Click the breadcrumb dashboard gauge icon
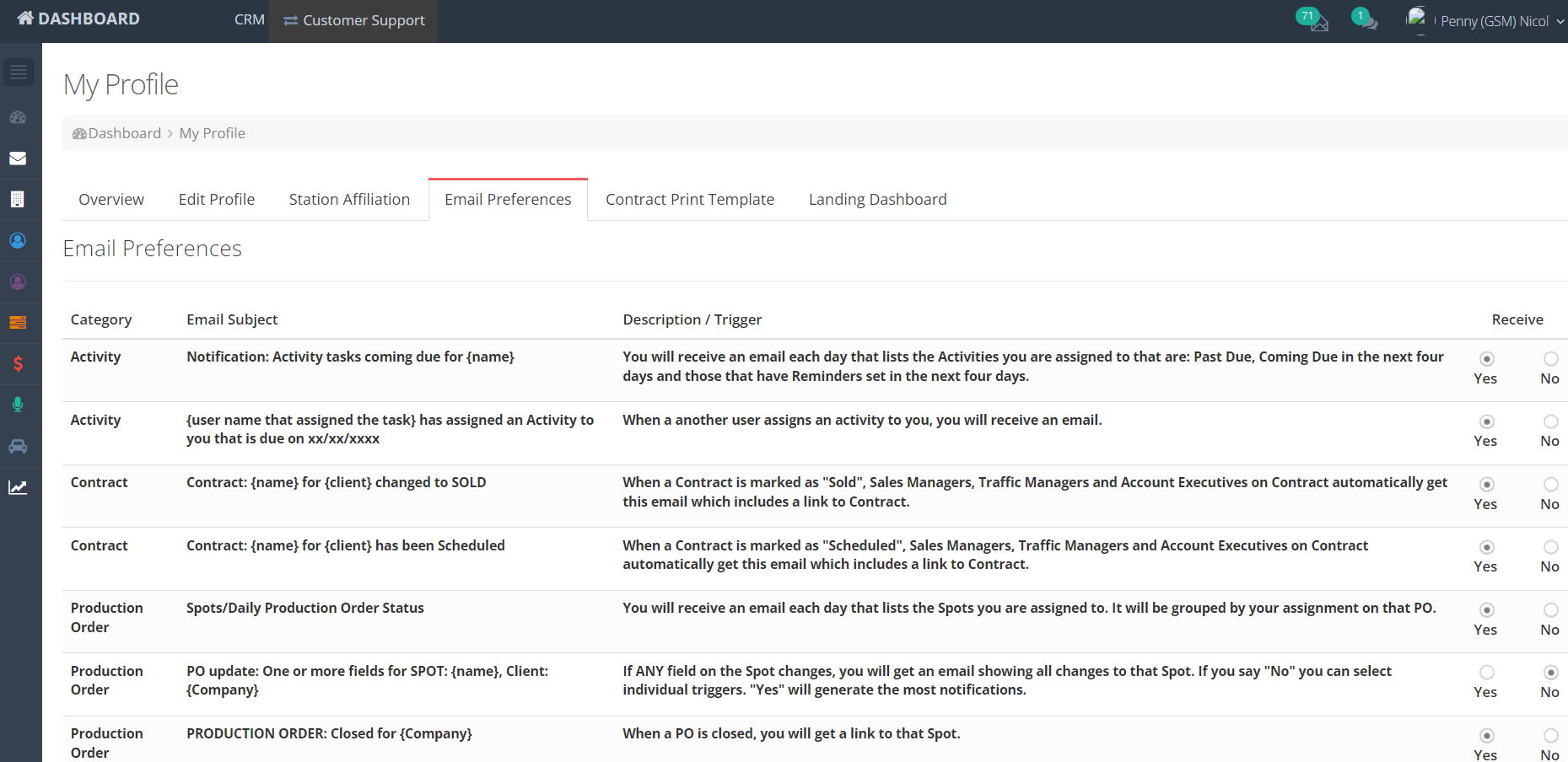The width and height of the screenshot is (1568, 762). pyautogui.click(x=79, y=133)
